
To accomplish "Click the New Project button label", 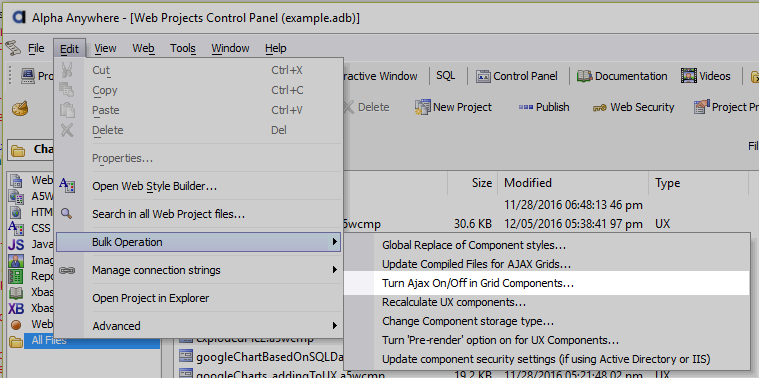I will 462,107.
